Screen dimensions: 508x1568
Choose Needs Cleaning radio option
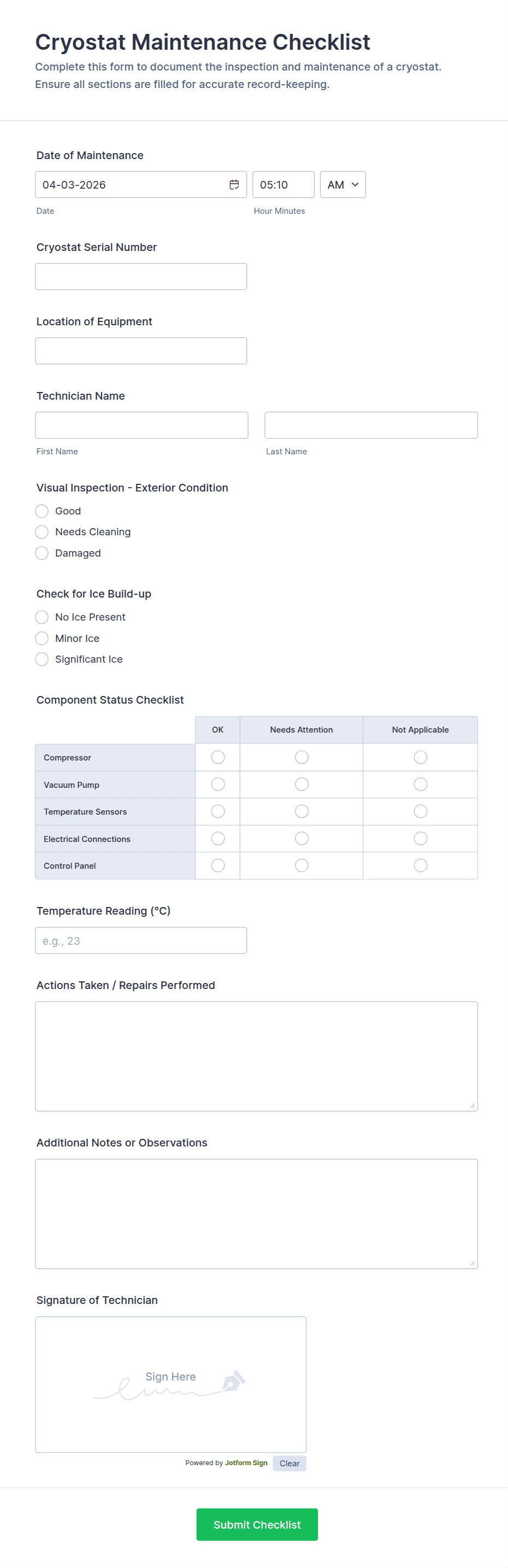[42, 532]
